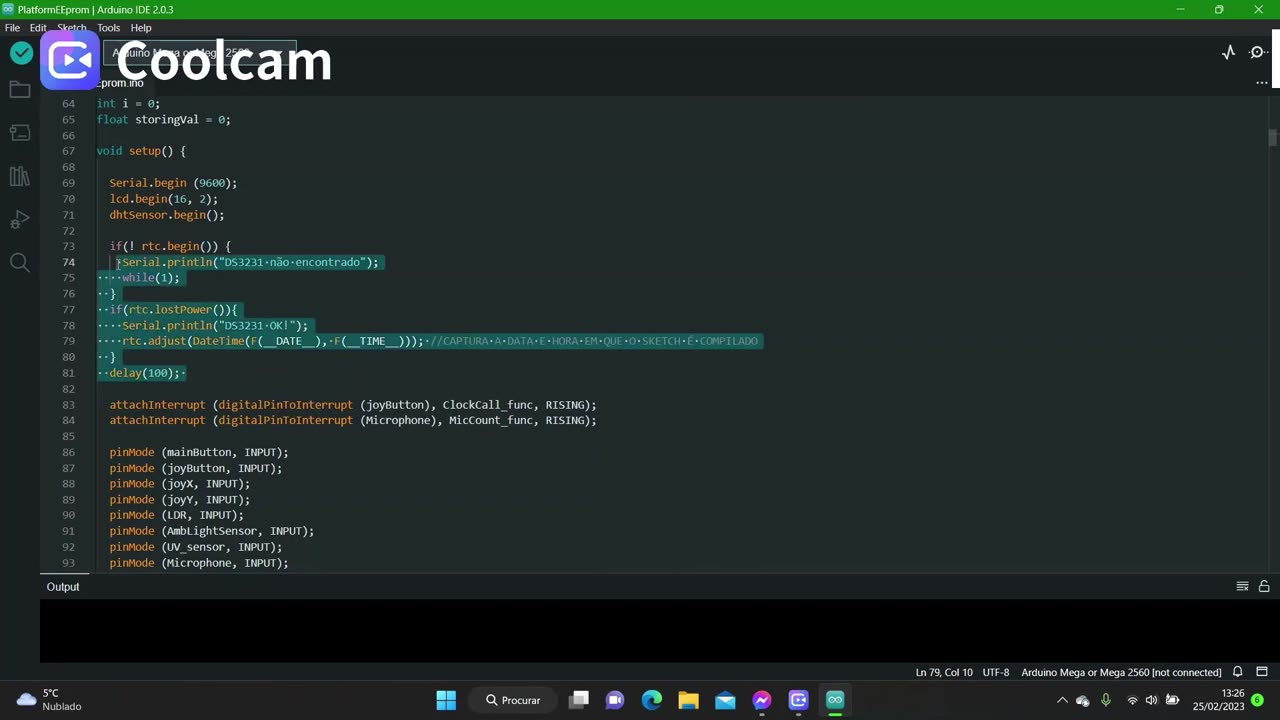Click line number 74 in the gutter
This screenshot has height=720, width=1280.
pyautogui.click(x=68, y=262)
